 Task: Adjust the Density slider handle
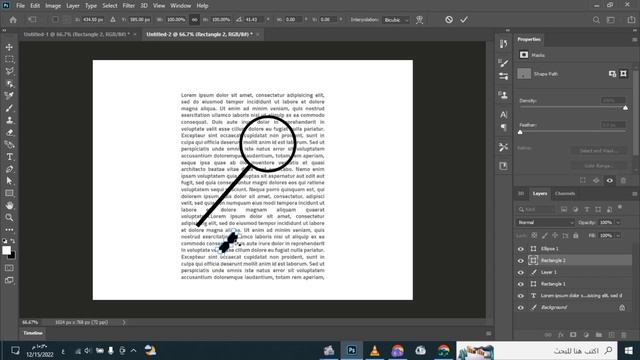point(625,108)
